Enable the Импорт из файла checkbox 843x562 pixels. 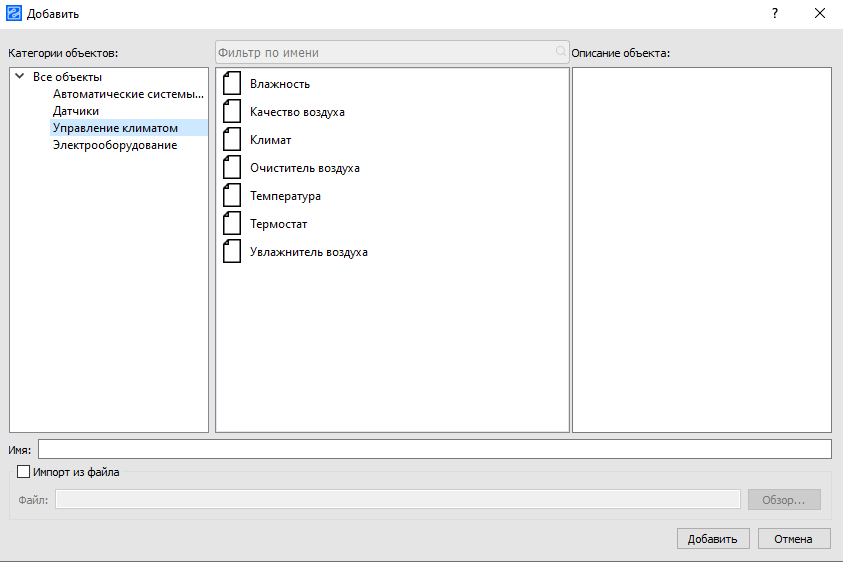24,472
